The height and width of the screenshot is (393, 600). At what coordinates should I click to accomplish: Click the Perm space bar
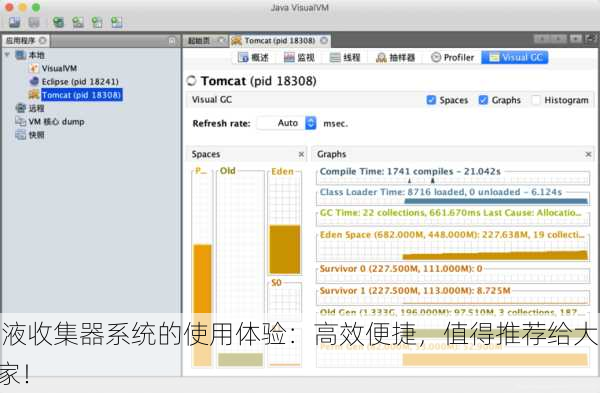coord(202,305)
